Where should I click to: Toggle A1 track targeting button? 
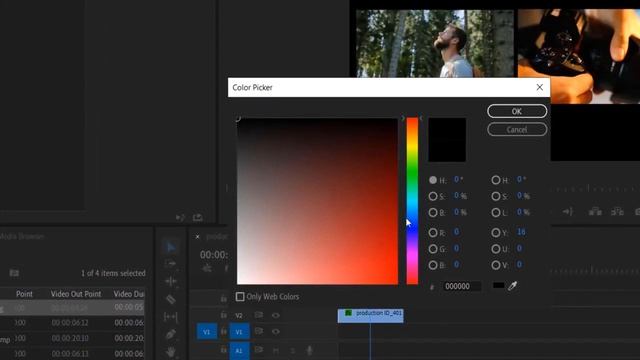pos(239,351)
